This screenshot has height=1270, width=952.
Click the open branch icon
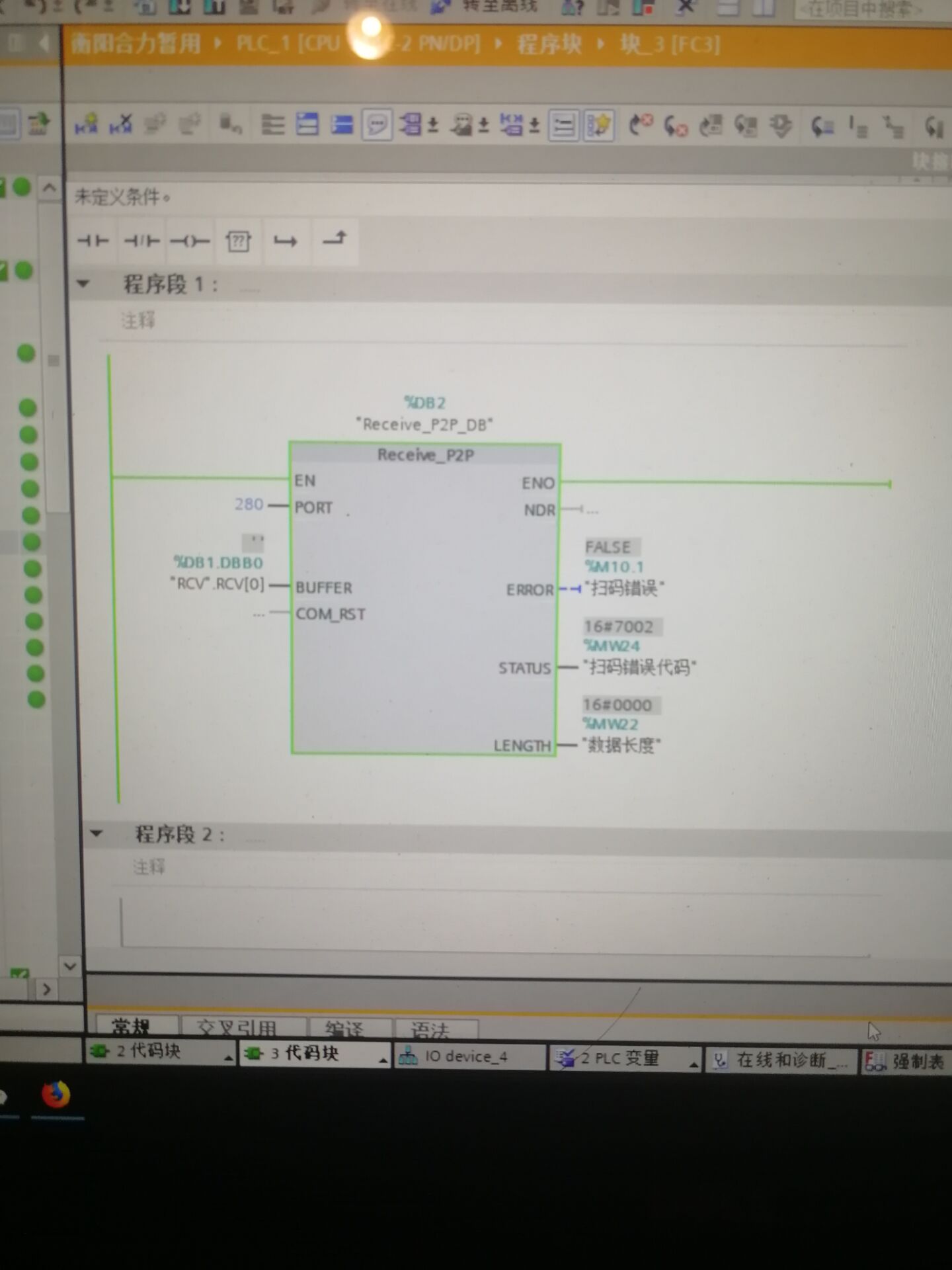pos(286,241)
